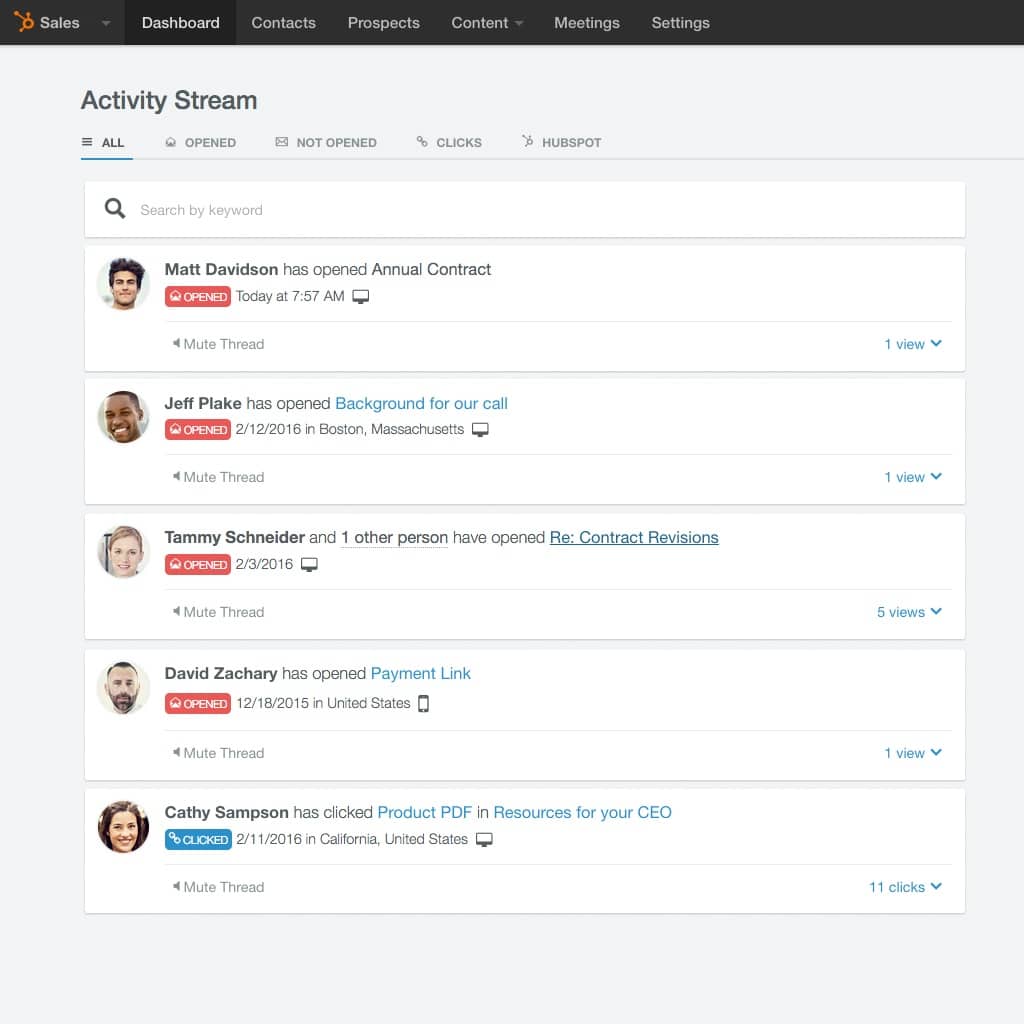Click the link icon on the CLICKS tab
This screenshot has height=1024, width=1024.
click(x=424, y=141)
